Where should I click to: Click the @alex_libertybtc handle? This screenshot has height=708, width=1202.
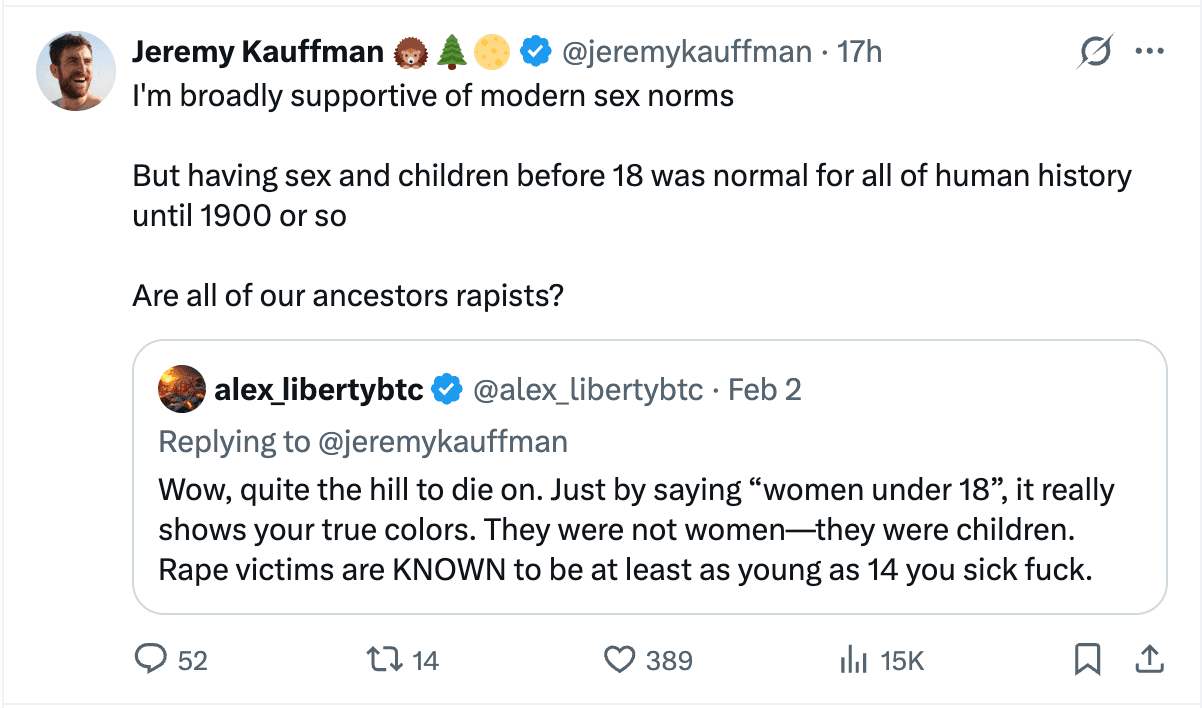588,389
